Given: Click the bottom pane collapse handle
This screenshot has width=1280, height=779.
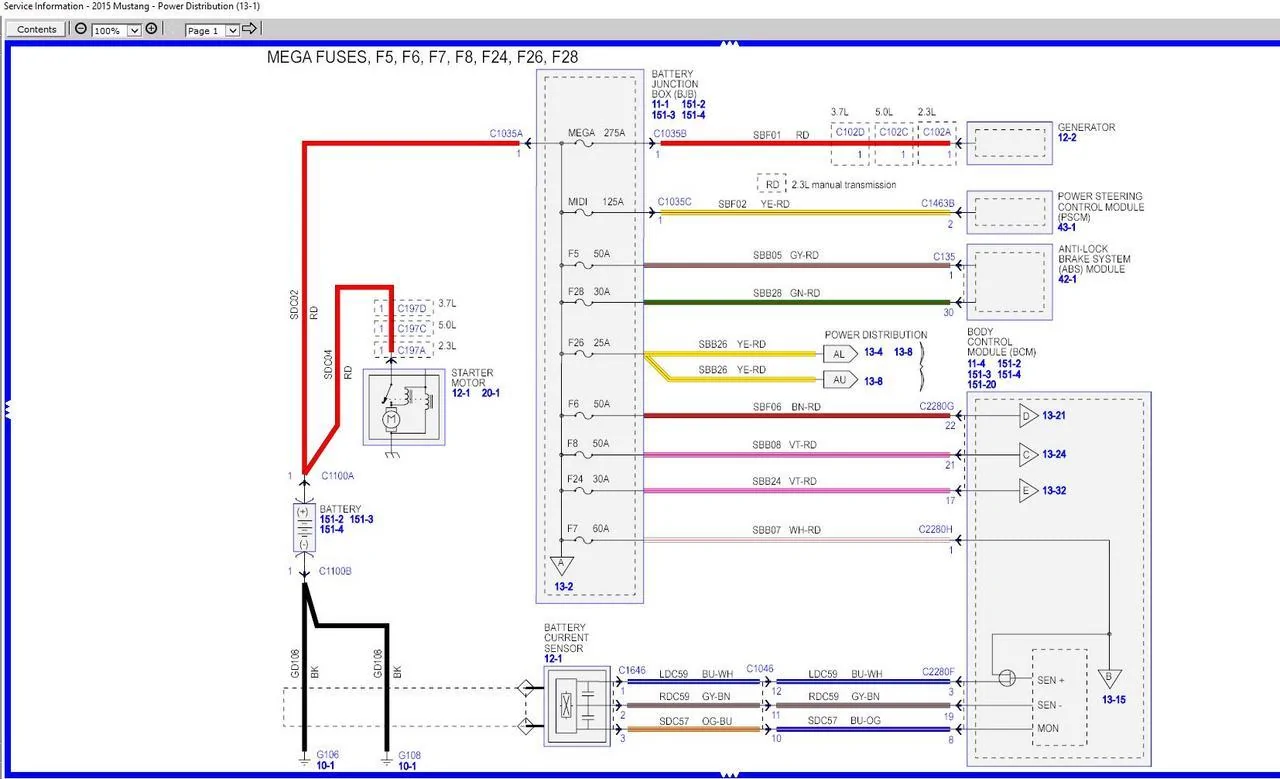Looking at the screenshot, I should [728, 774].
